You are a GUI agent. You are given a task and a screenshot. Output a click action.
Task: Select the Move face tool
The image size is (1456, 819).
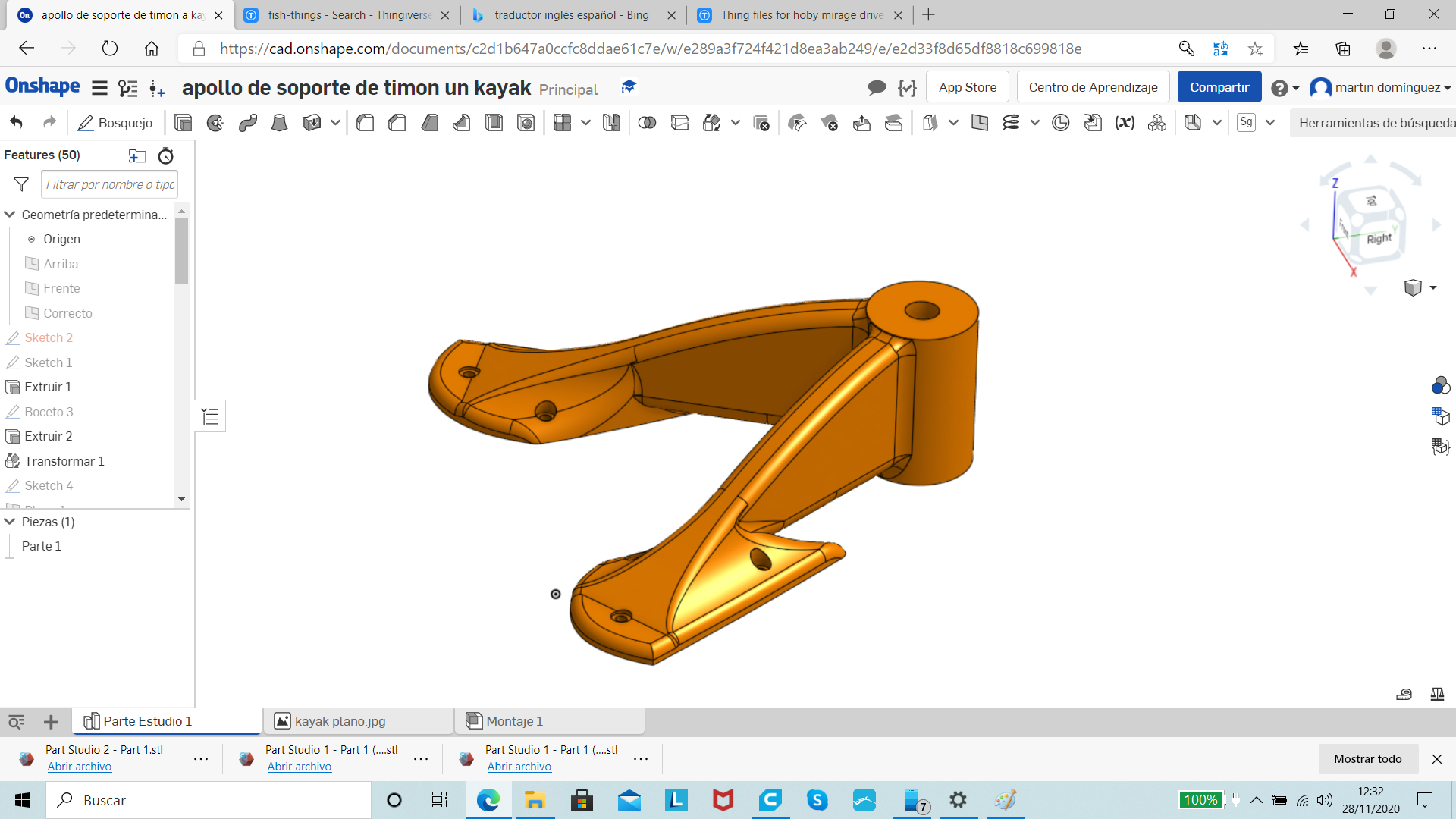tap(861, 123)
